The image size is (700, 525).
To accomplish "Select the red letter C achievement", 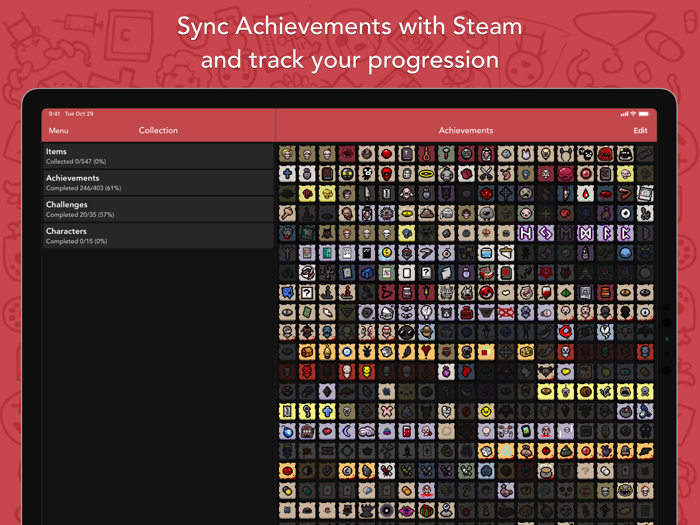I will (566, 332).
